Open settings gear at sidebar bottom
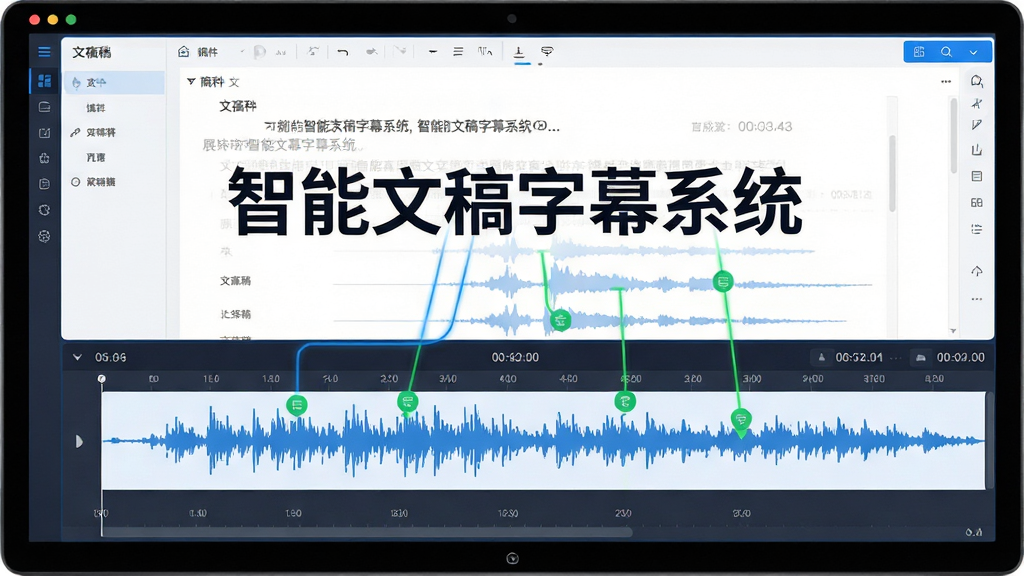This screenshot has height=576, width=1024. 44,236
